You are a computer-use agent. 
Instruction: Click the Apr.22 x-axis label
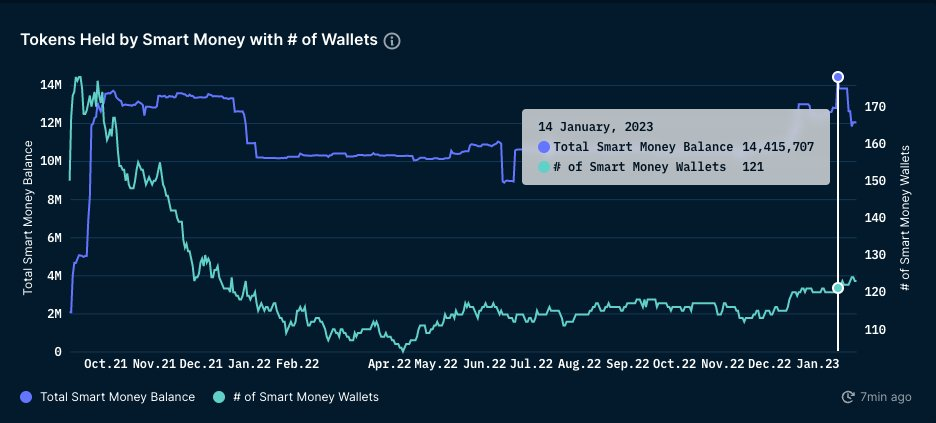pyautogui.click(x=389, y=364)
